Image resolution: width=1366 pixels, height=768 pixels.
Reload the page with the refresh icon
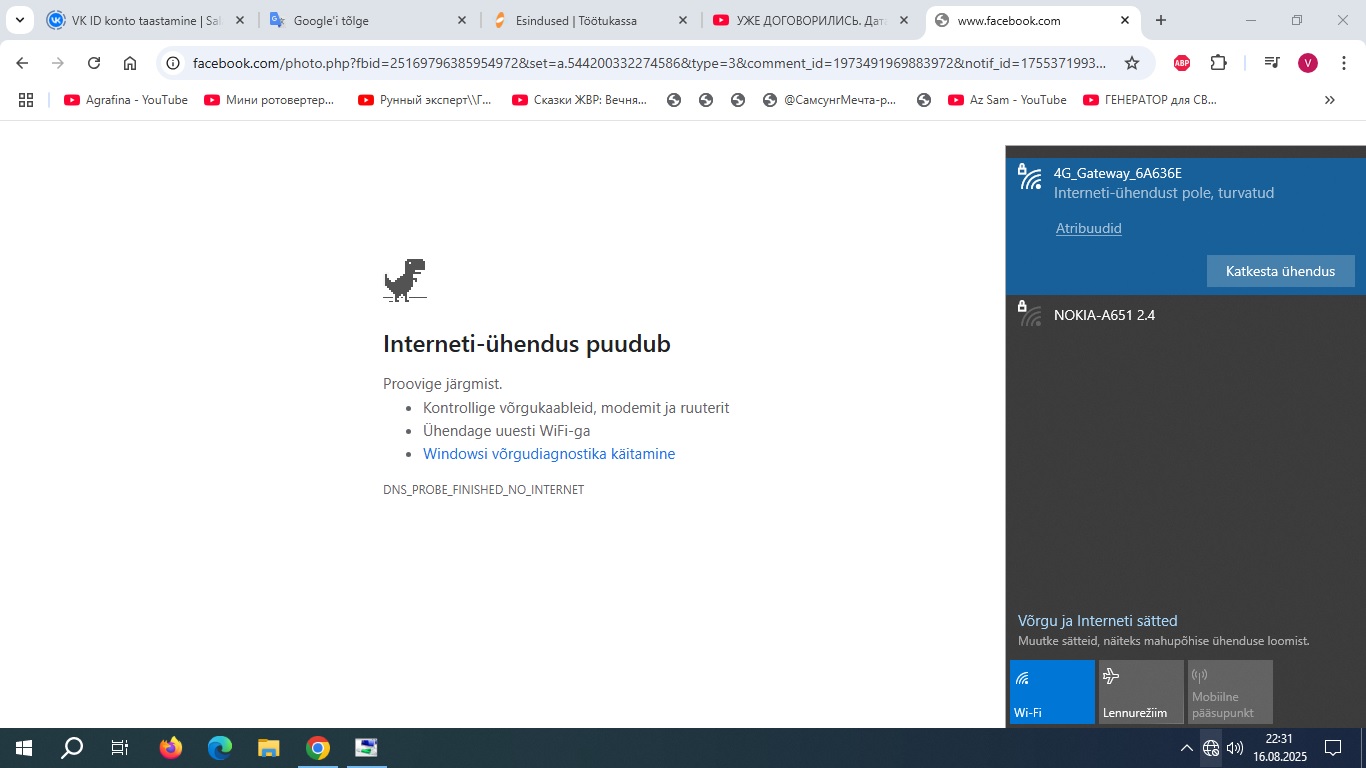[94, 63]
